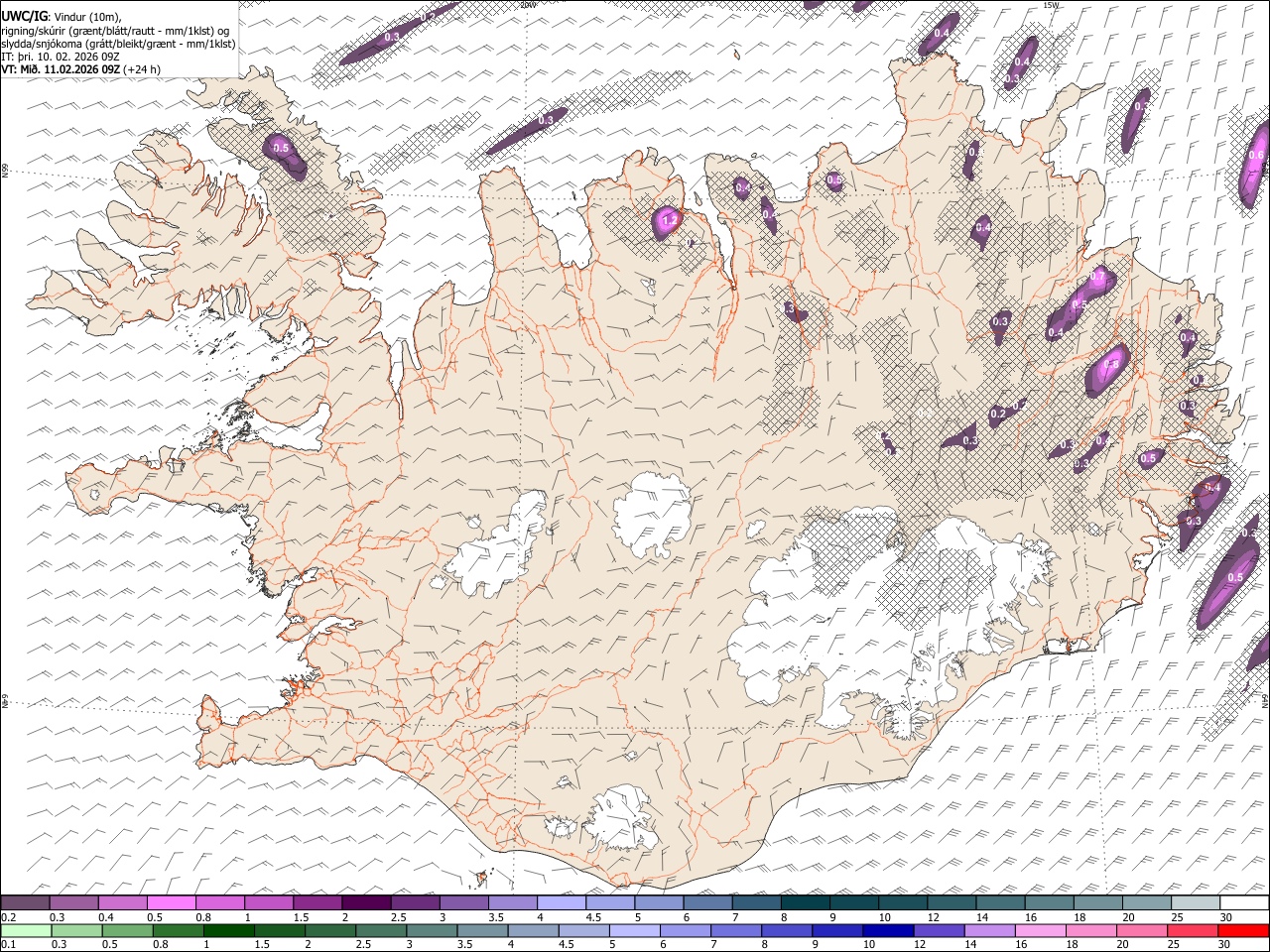The height and width of the screenshot is (952, 1270).
Task: Select the 2 green swatch on the lower scale
Action: (329, 930)
